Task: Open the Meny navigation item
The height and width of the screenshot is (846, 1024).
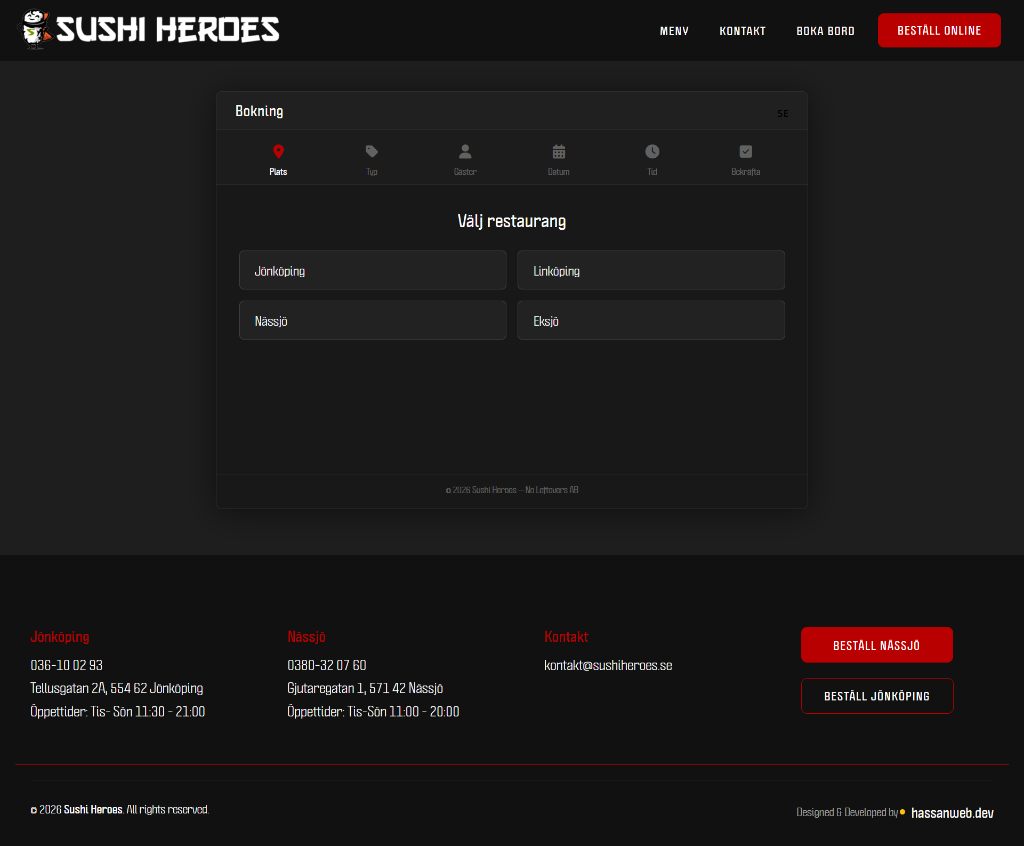Action: pyautogui.click(x=674, y=31)
